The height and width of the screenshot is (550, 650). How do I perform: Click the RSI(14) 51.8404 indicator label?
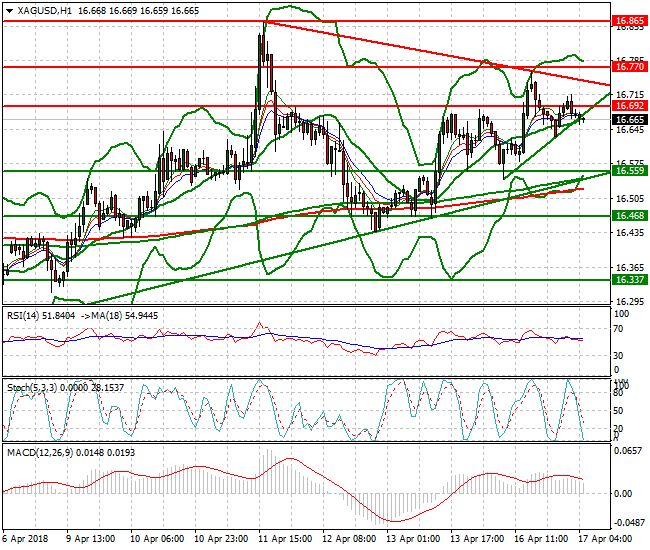(41, 316)
